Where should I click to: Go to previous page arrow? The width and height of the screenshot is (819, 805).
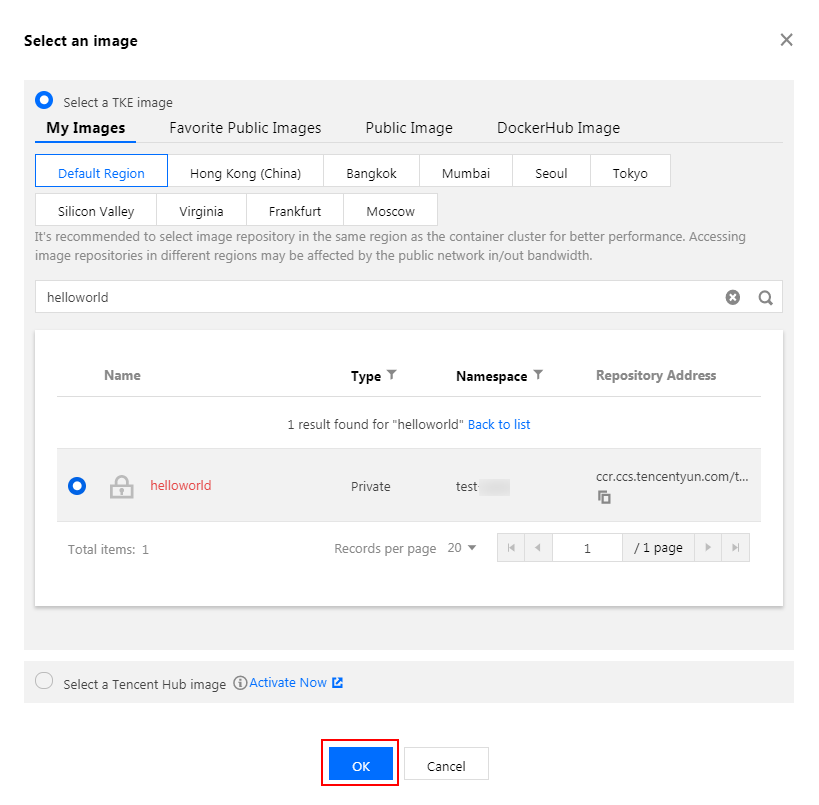(538, 547)
